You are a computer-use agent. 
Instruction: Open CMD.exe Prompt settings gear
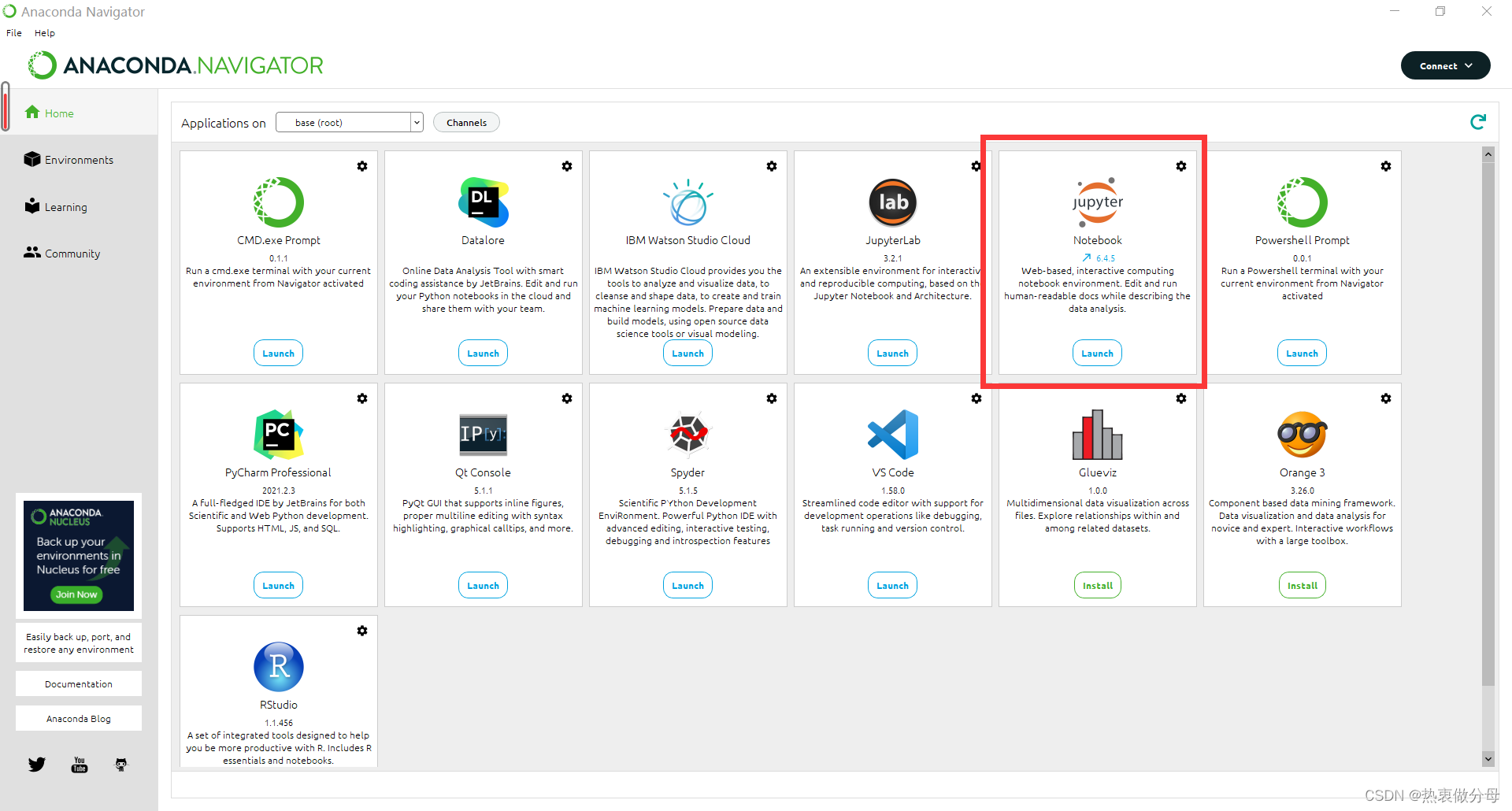362,166
